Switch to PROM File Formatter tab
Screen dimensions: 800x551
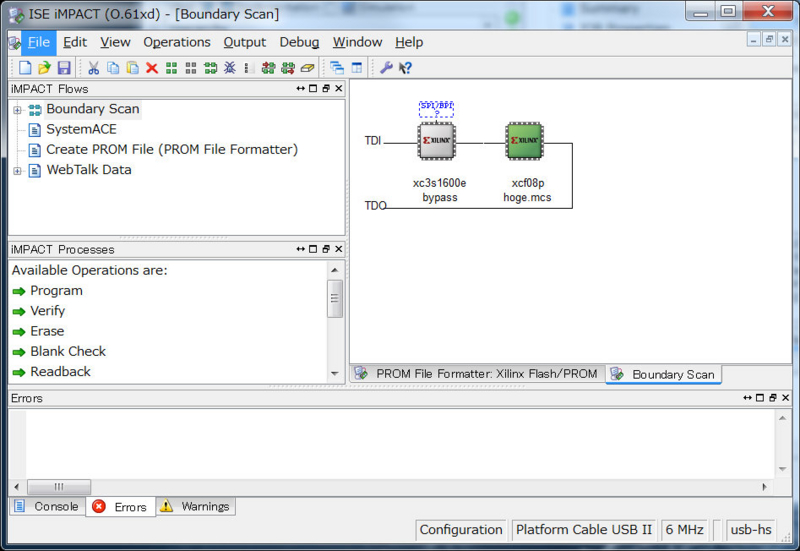click(x=477, y=374)
